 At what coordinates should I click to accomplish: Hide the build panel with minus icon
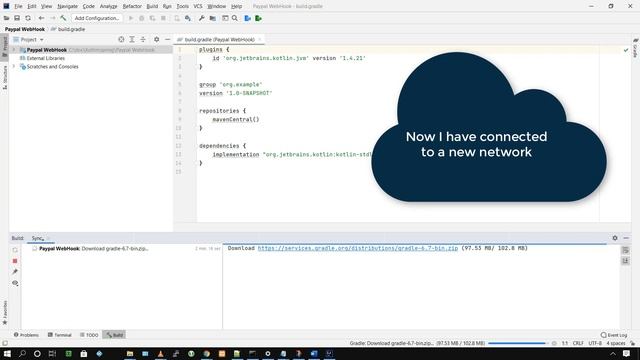click(626, 238)
